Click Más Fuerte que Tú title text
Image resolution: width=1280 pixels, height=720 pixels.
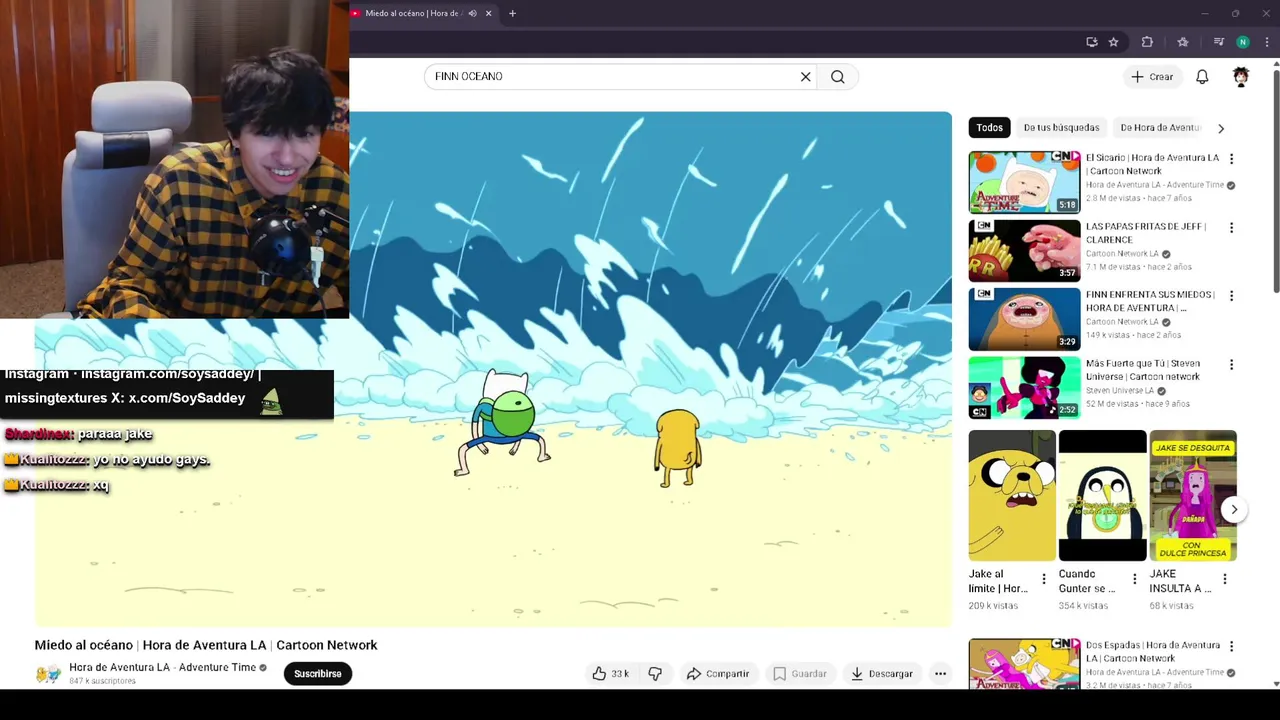(1143, 370)
